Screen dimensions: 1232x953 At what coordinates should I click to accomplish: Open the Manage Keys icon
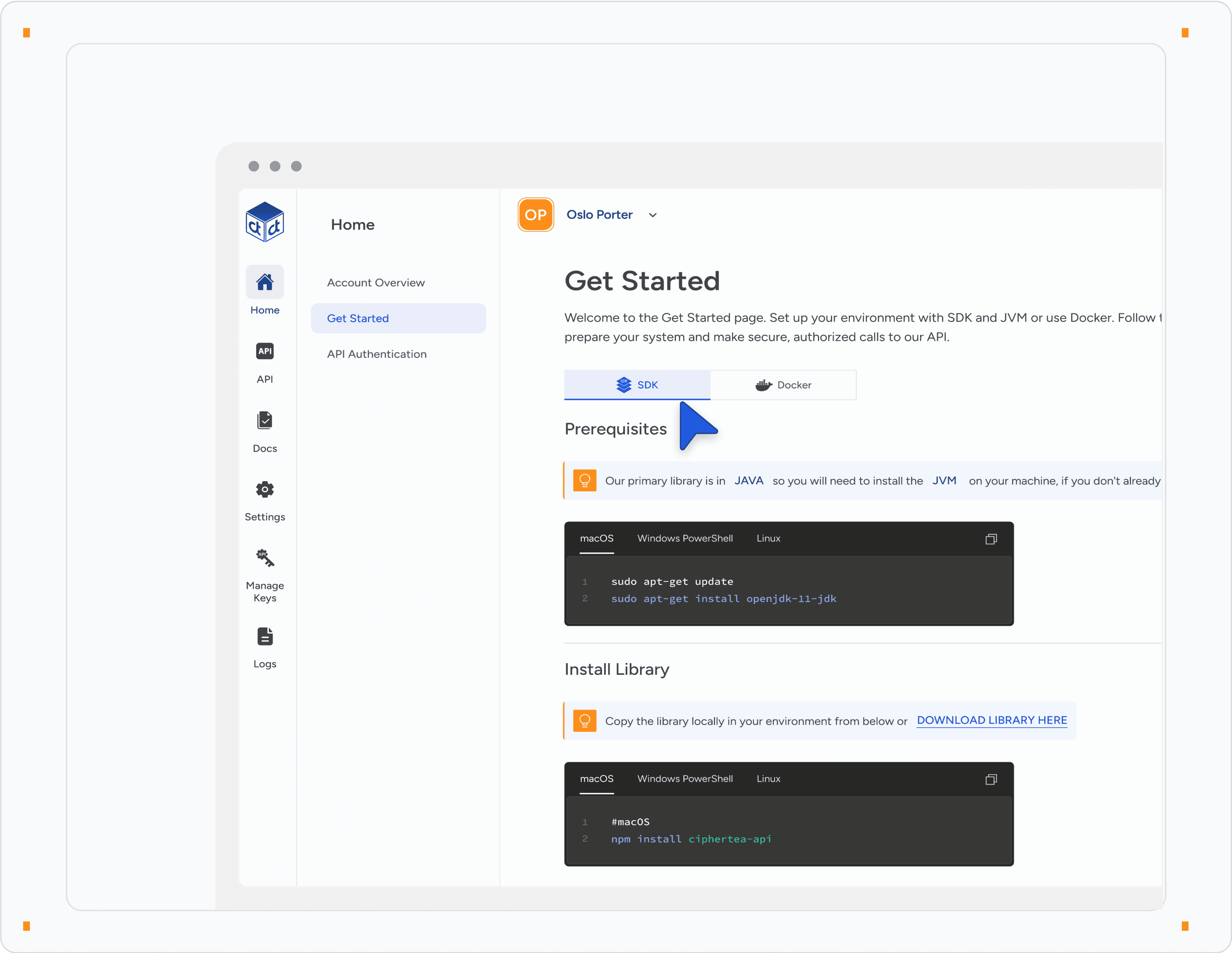pyautogui.click(x=264, y=558)
